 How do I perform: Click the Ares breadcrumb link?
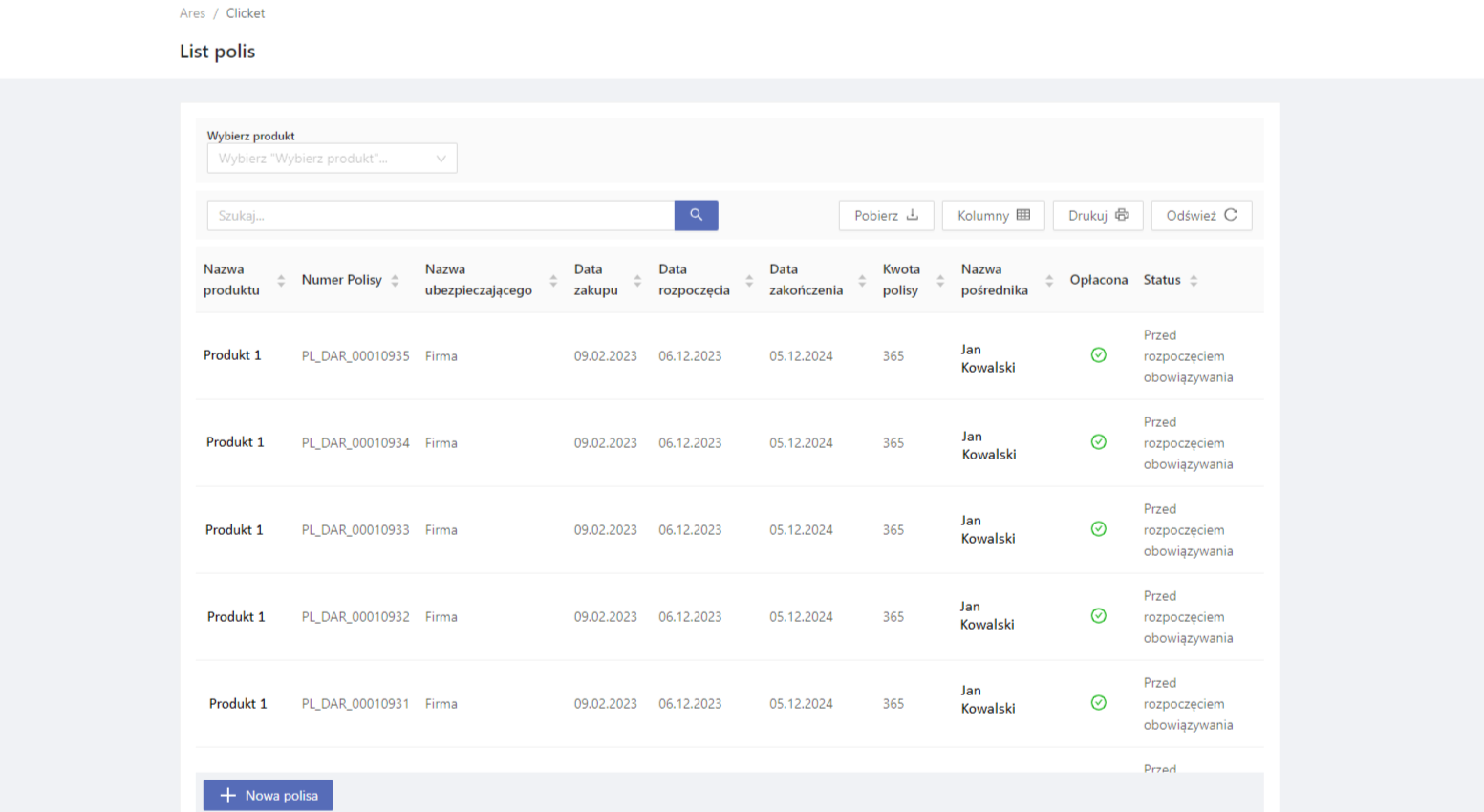coord(192,13)
